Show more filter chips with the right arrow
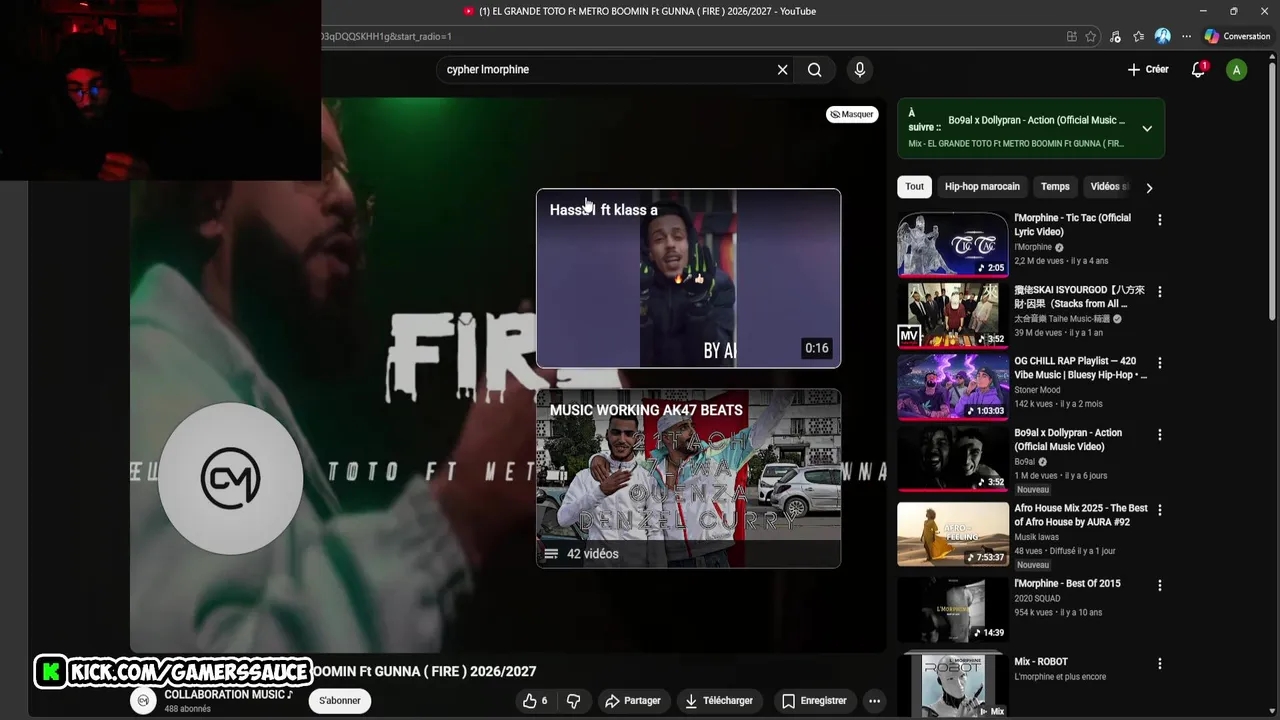Image resolution: width=1280 pixels, height=720 pixels. coord(1149,187)
